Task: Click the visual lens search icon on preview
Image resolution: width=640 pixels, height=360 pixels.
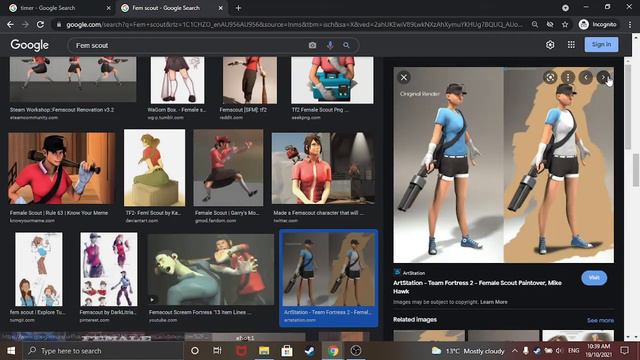Action: (550, 78)
